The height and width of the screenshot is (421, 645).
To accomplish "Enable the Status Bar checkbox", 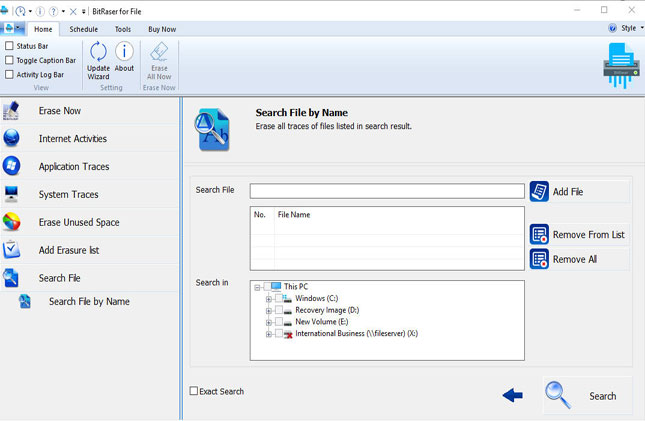I will click(x=9, y=46).
